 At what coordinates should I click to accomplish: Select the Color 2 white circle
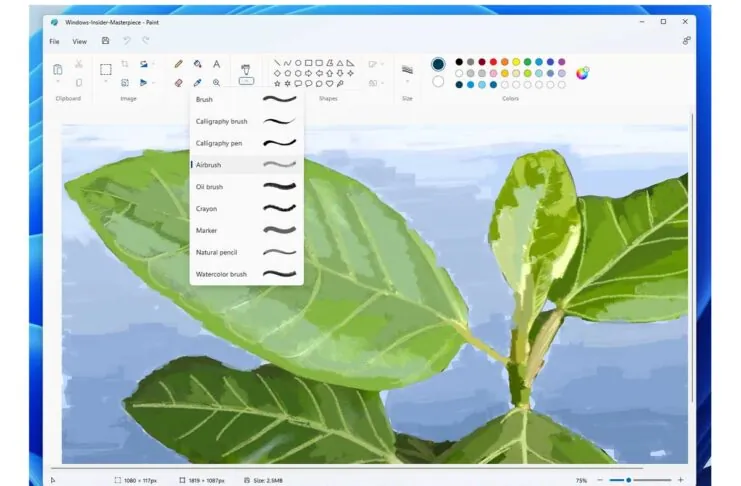coord(438,82)
